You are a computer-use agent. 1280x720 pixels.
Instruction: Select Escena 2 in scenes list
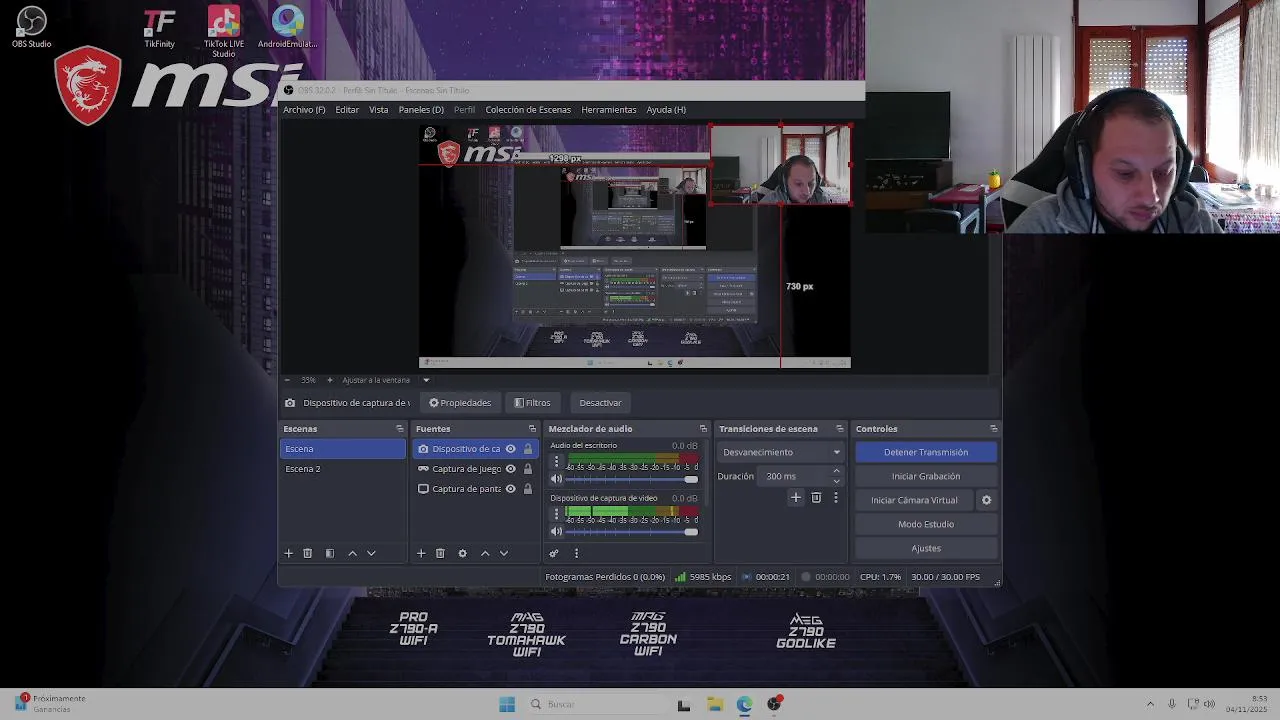(343, 469)
